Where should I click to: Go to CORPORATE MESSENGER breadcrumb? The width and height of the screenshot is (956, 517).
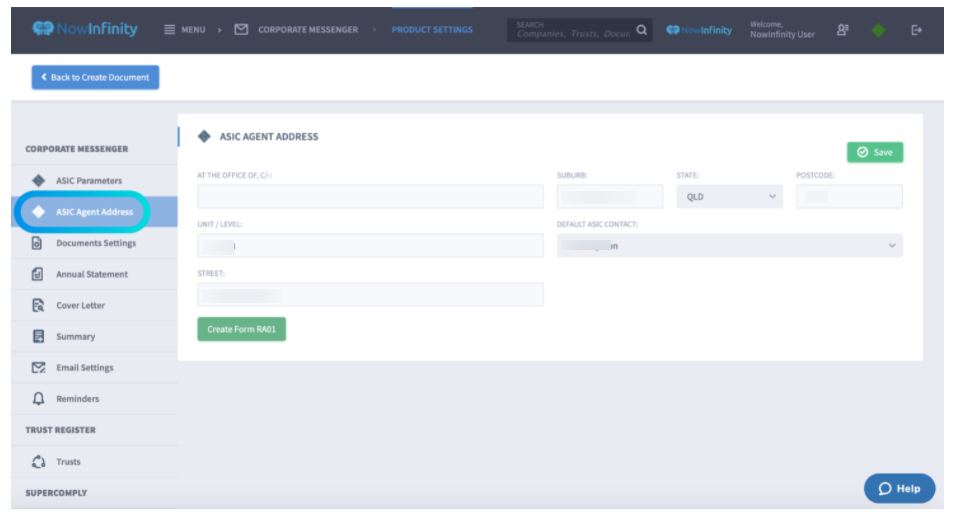308,29
